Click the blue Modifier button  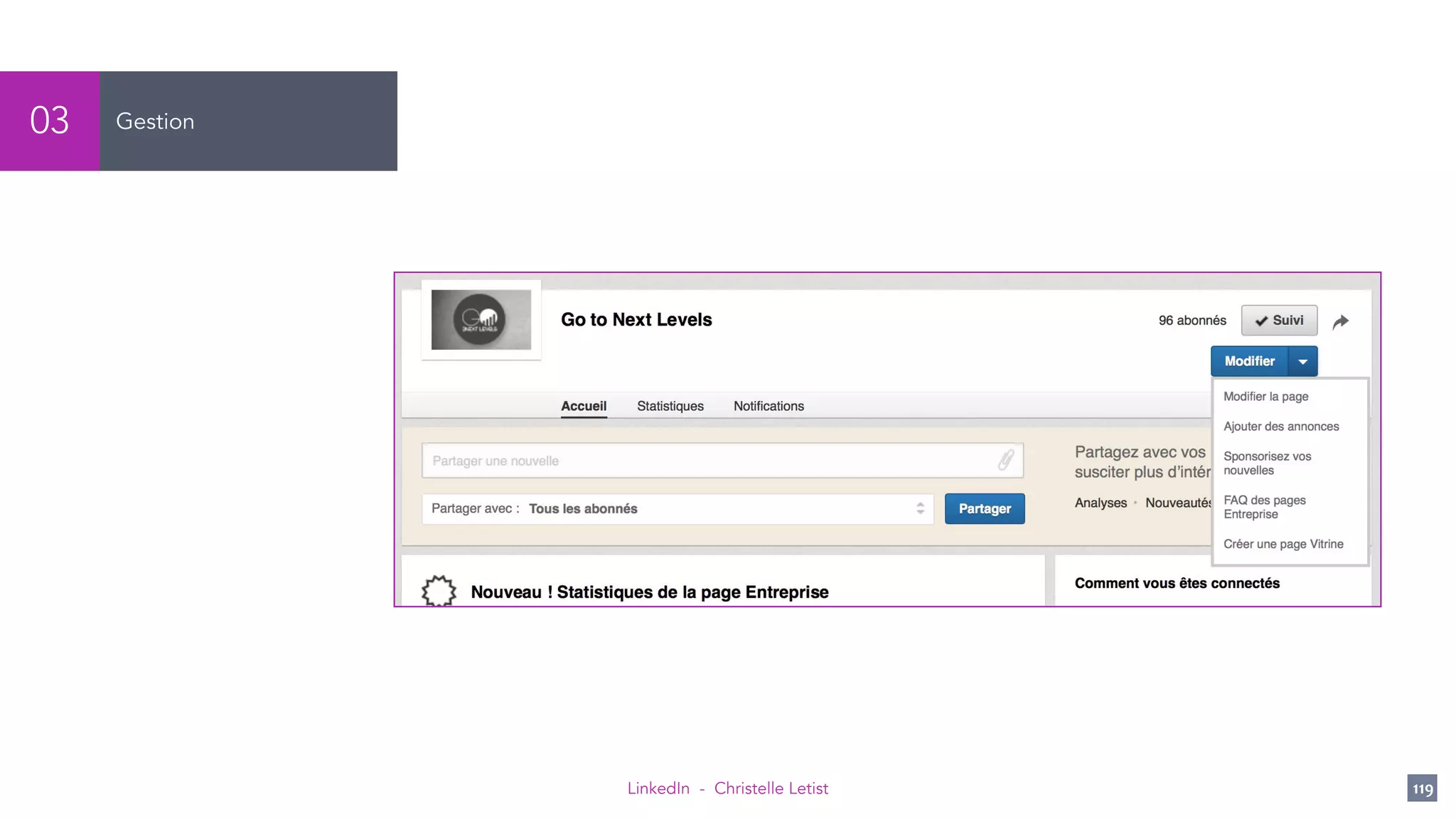[1249, 361]
